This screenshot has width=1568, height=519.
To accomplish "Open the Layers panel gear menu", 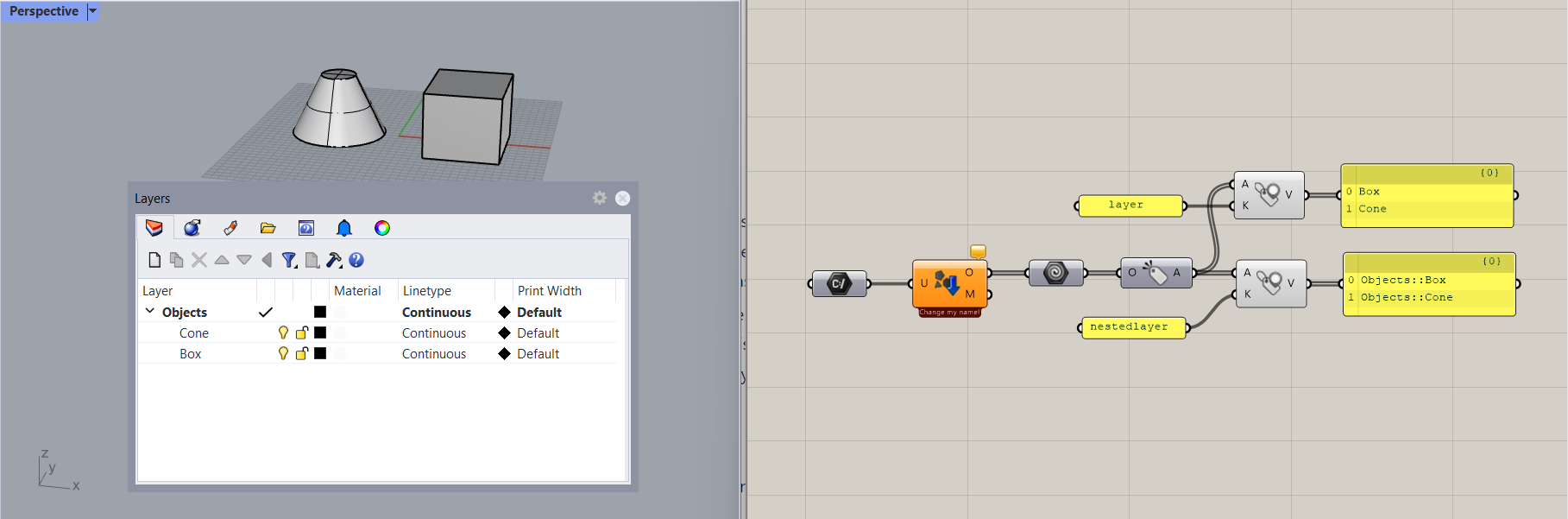I will tap(600, 198).
